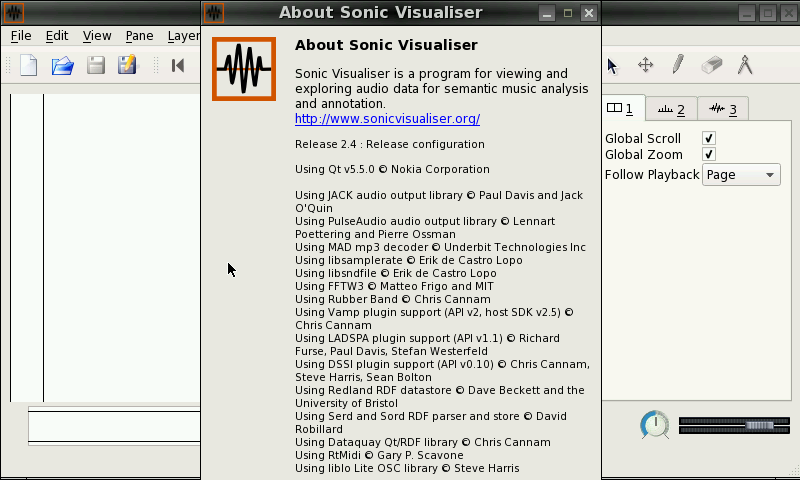The image size is (800, 480).
Task: Open the Pane menu
Action: pos(139,36)
